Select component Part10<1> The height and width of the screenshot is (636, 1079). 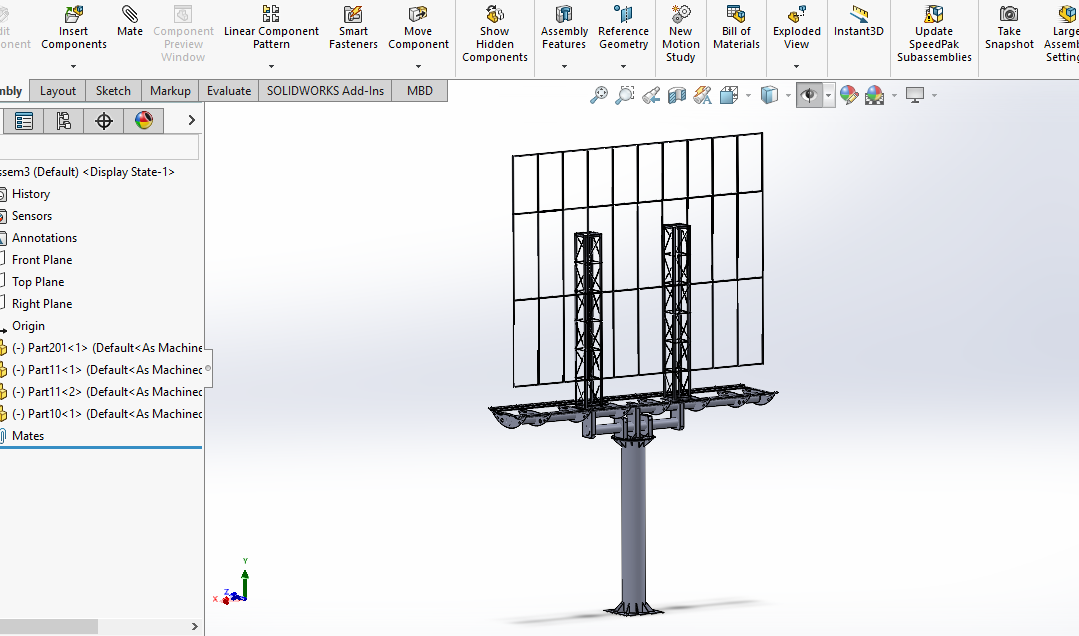(x=107, y=414)
